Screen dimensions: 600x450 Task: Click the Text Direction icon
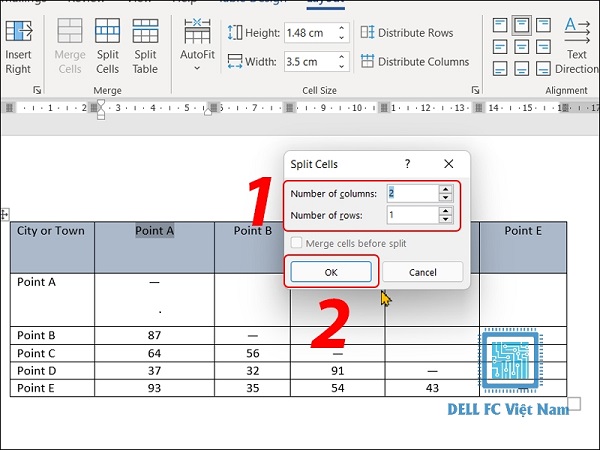pyautogui.click(x=577, y=31)
